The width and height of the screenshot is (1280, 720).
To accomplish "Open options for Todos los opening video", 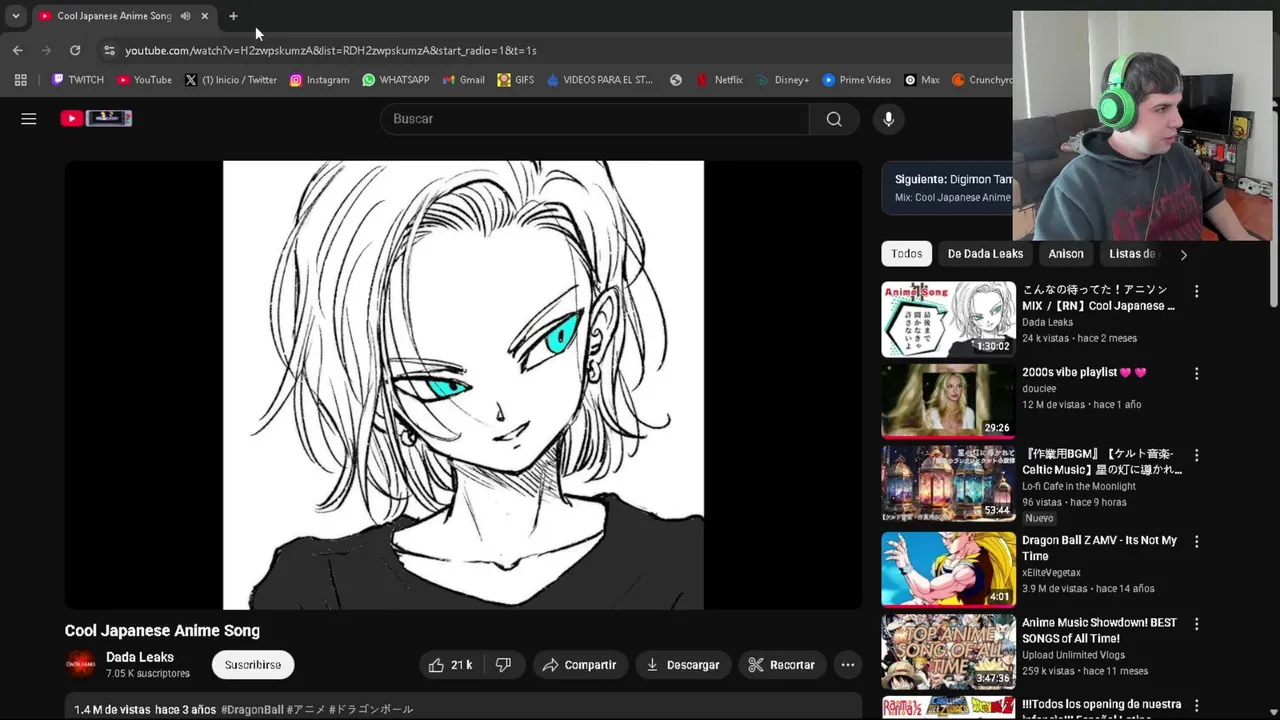I will pos(1196,706).
